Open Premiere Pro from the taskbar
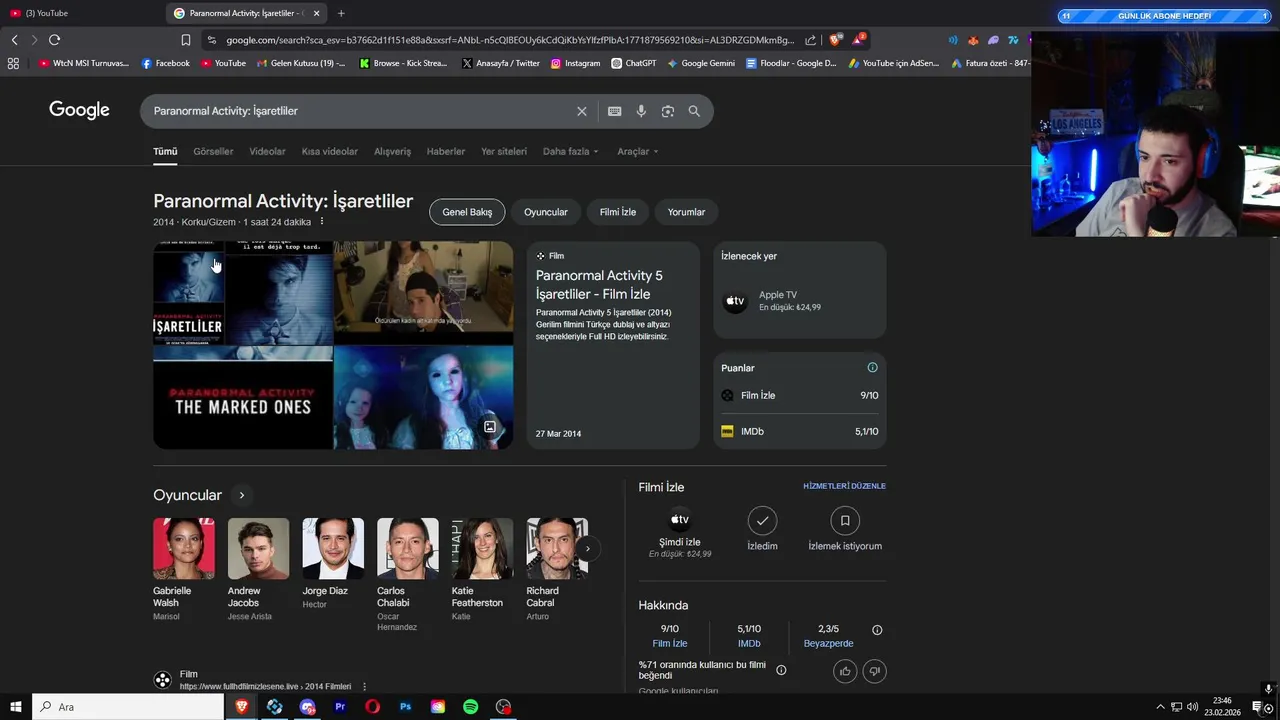1280x720 pixels. point(340,707)
